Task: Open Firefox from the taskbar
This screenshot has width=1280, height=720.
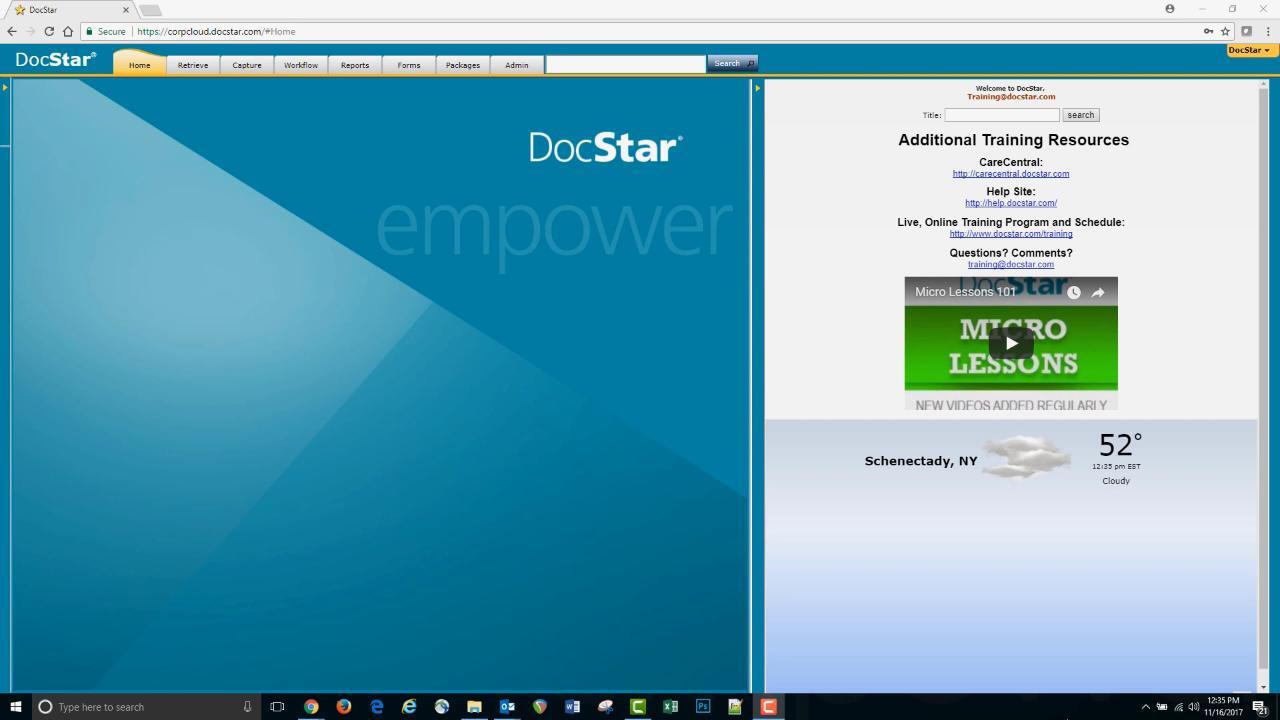Action: (x=344, y=706)
